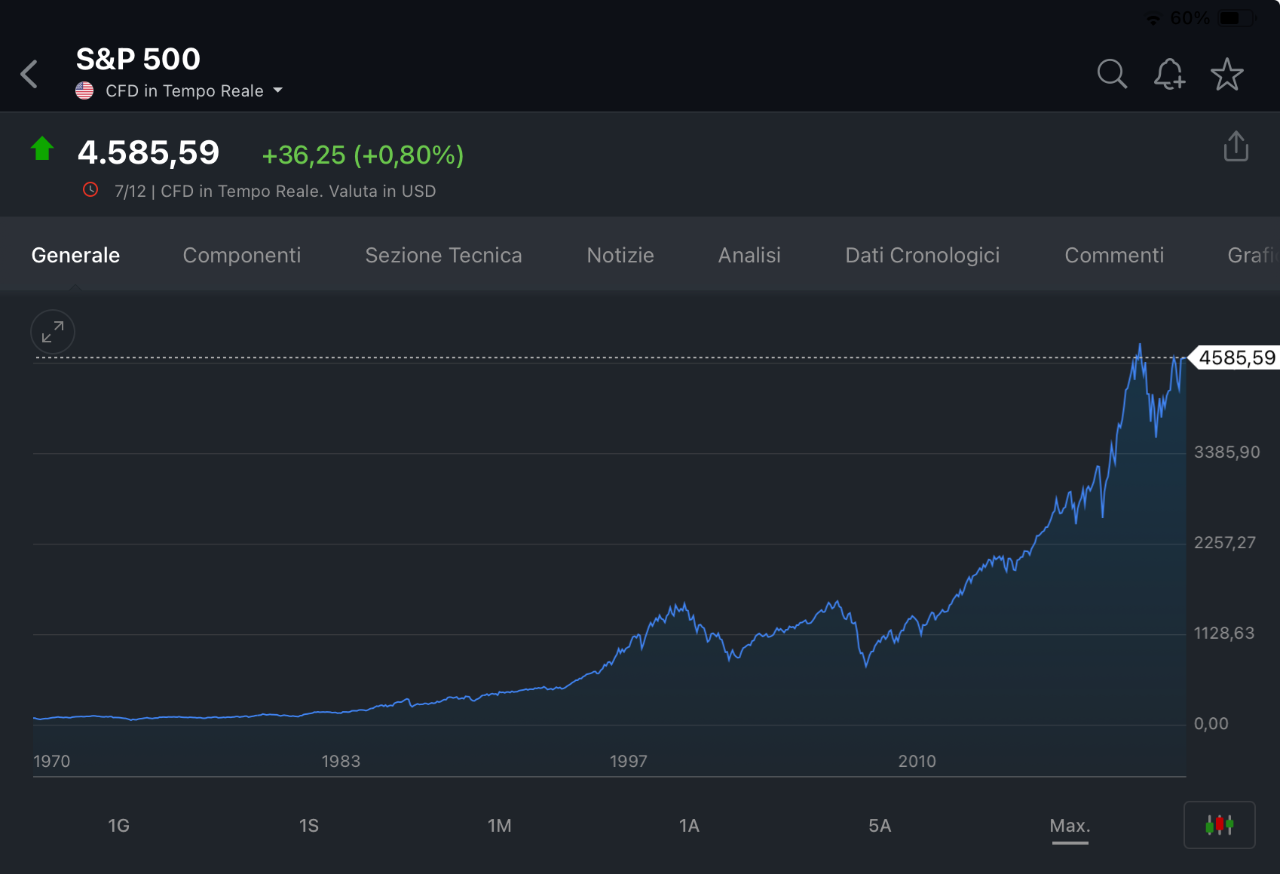Viewport: 1280px width, 874px height.
Task: Open the Commenti tab
Action: point(1114,255)
